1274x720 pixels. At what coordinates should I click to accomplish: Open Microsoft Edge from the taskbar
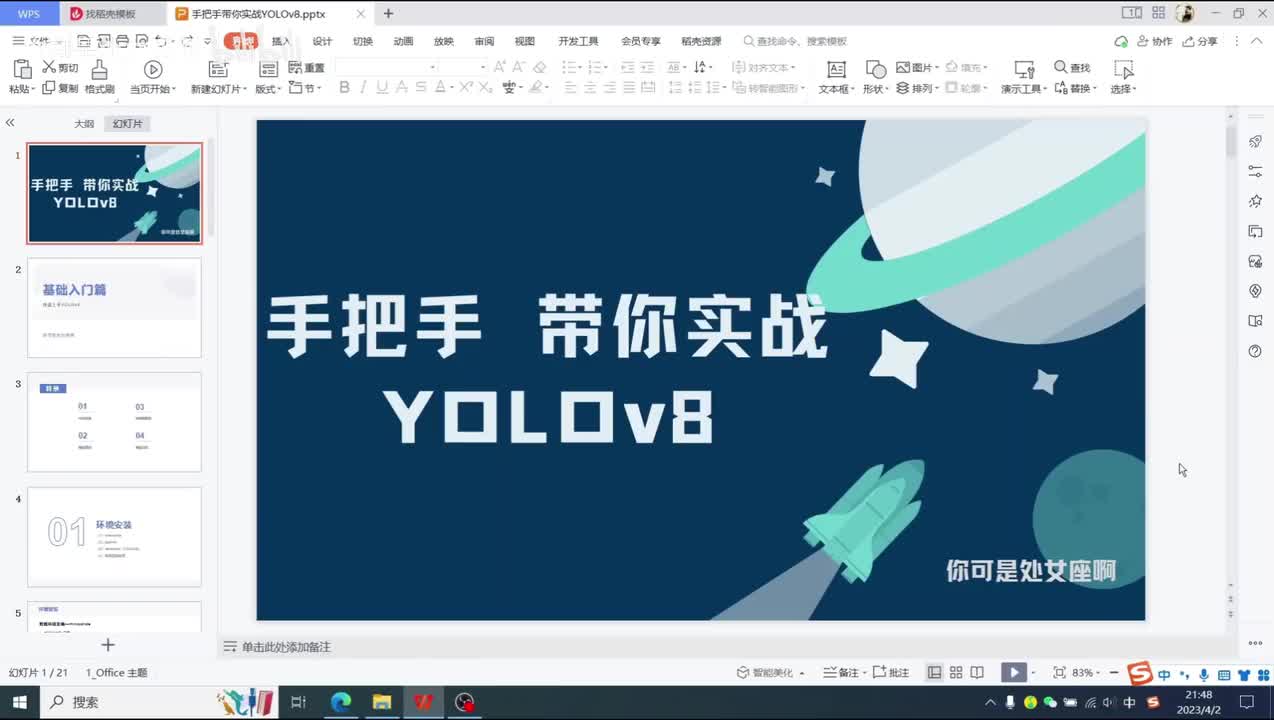point(341,702)
